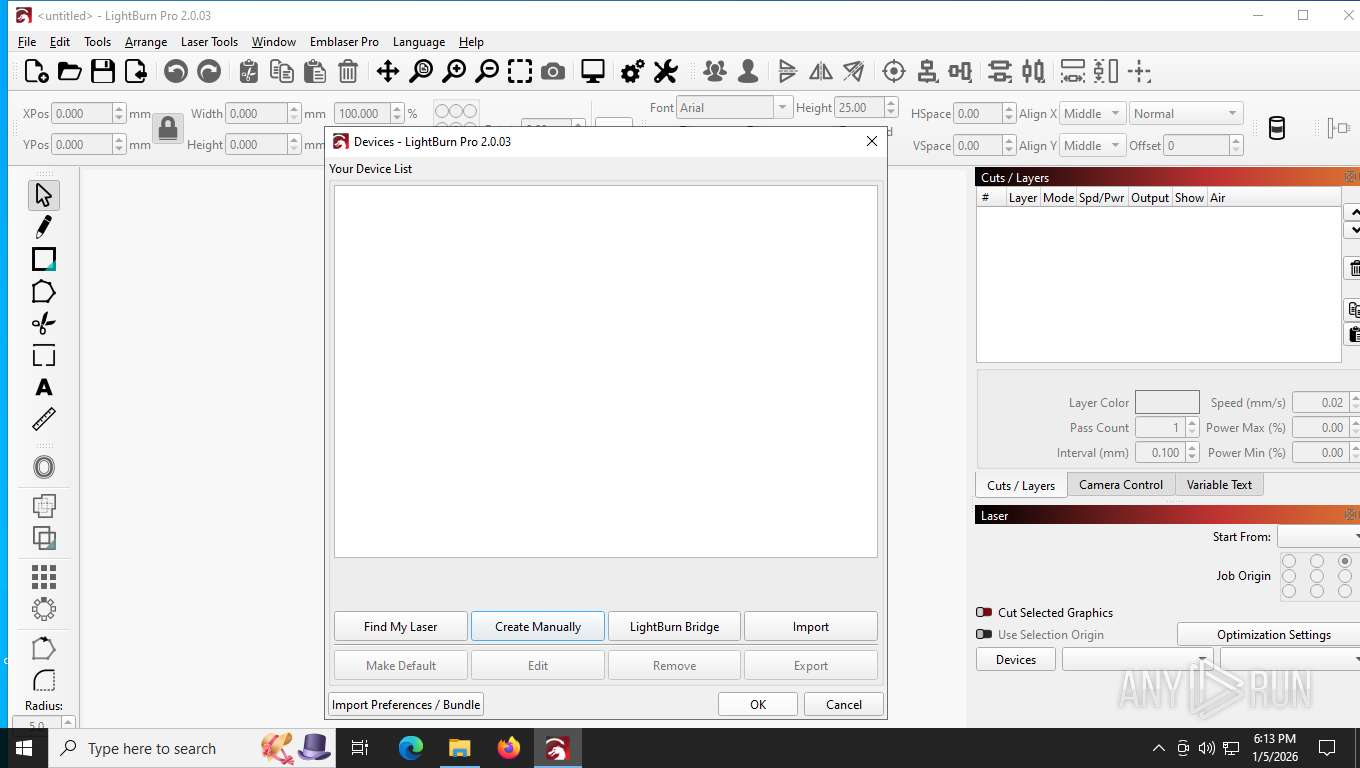The height and width of the screenshot is (768, 1360).
Task: Click the Import button in the Devices dialog
Action: click(811, 627)
